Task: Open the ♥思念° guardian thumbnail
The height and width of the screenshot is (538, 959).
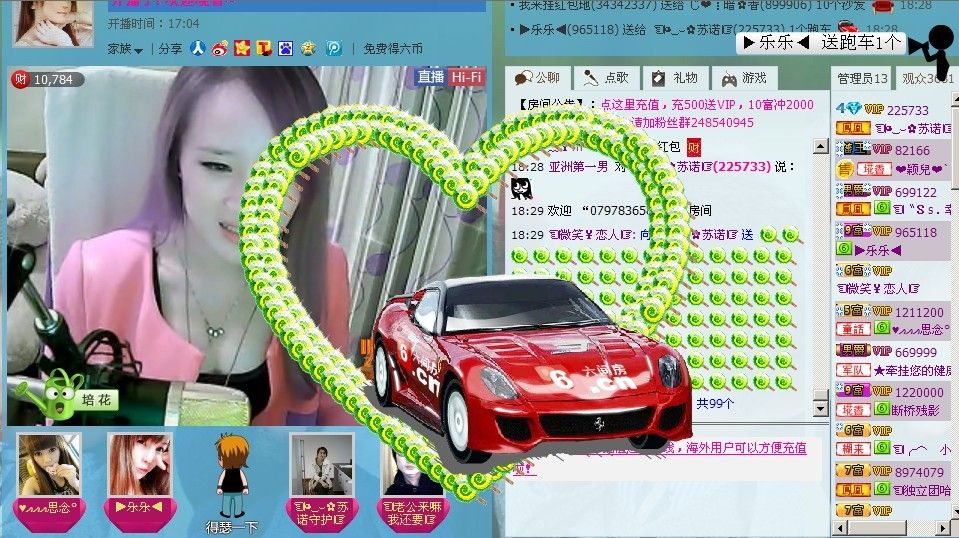Action: (x=49, y=482)
